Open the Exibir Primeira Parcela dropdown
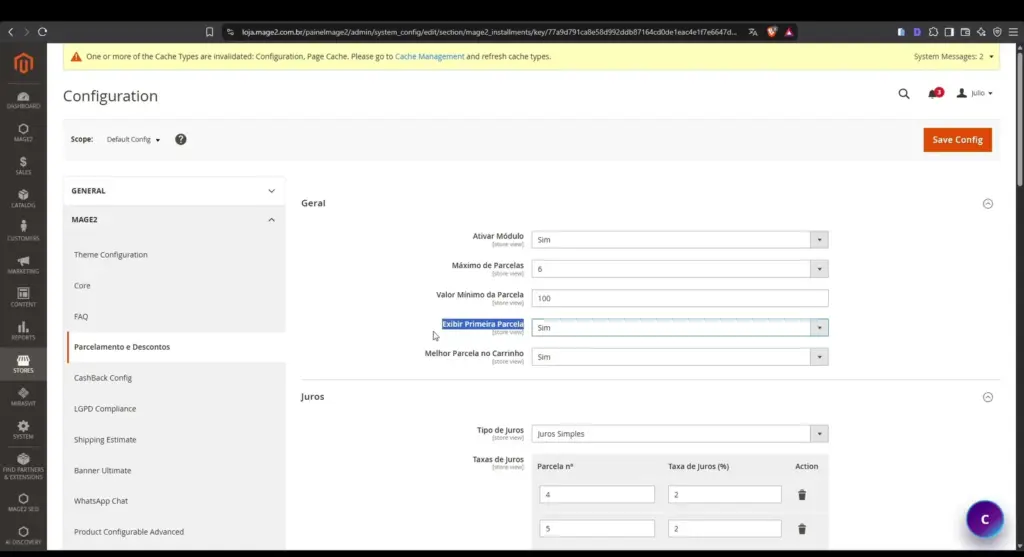 point(680,328)
